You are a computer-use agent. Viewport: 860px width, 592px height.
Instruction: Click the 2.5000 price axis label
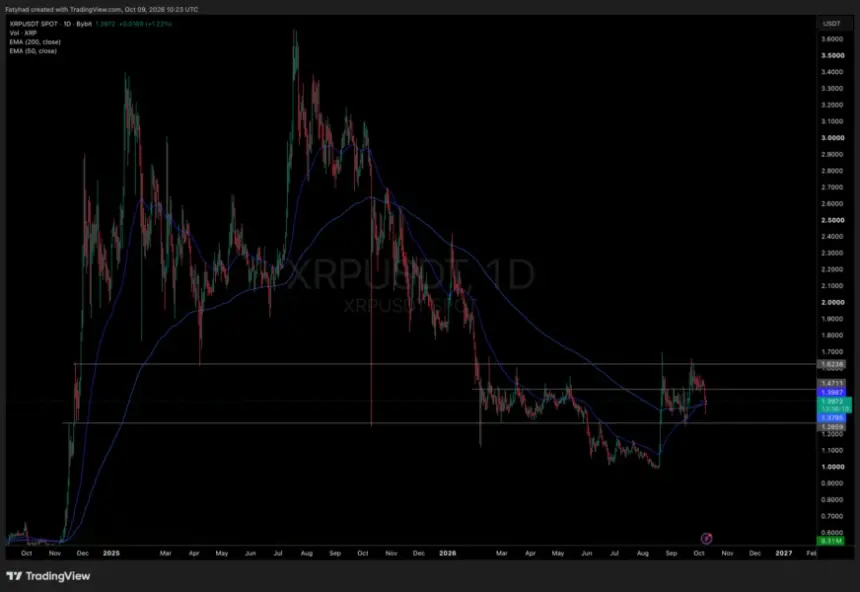[832, 220]
